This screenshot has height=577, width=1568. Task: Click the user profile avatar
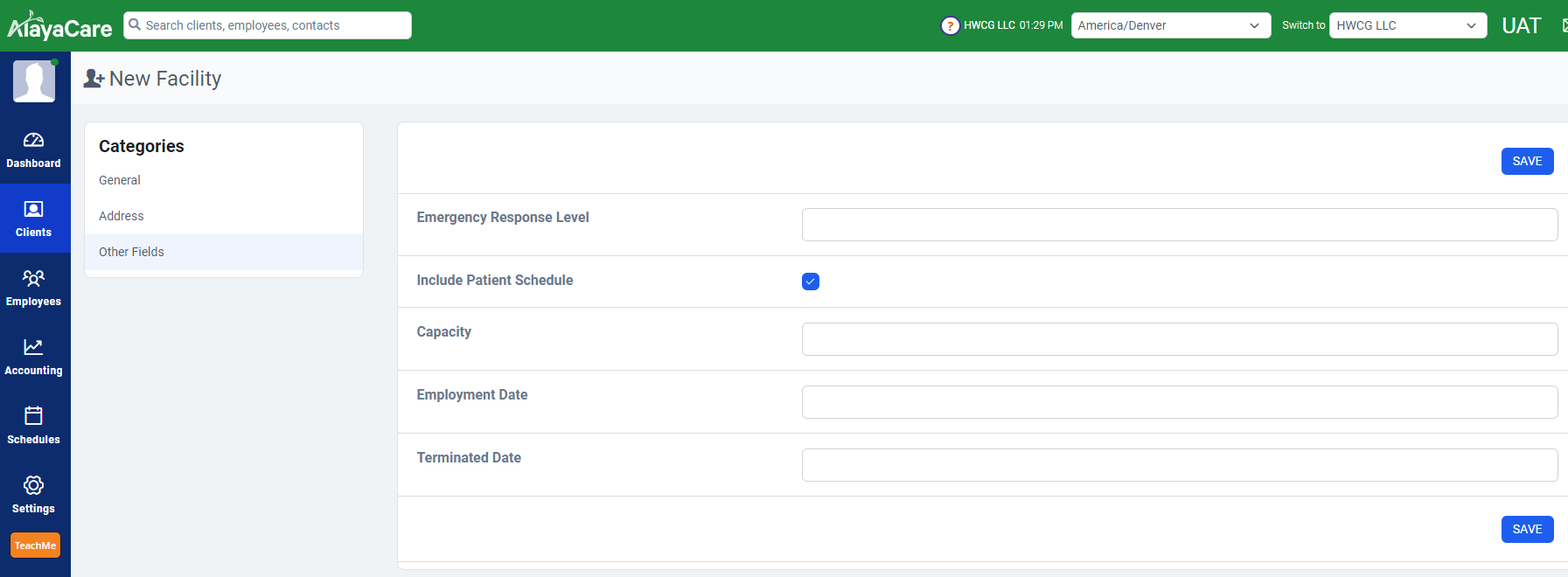pyautogui.click(x=34, y=81)
